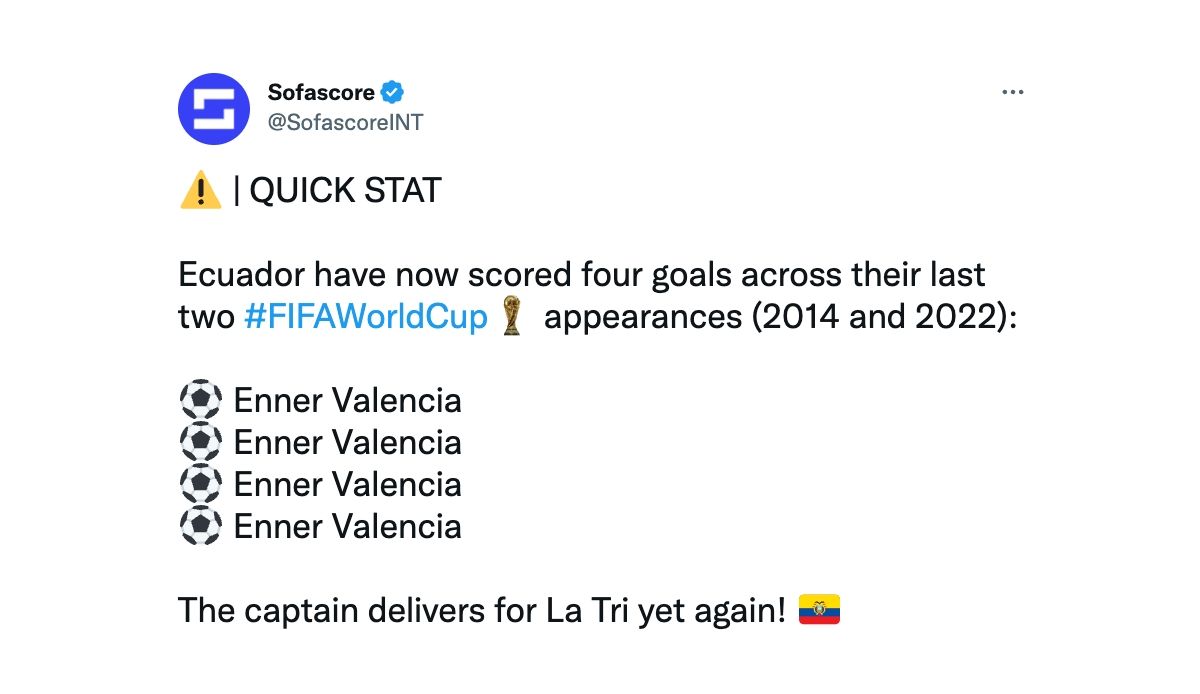Click the QUICK STAT heading text

pos(345,191)
